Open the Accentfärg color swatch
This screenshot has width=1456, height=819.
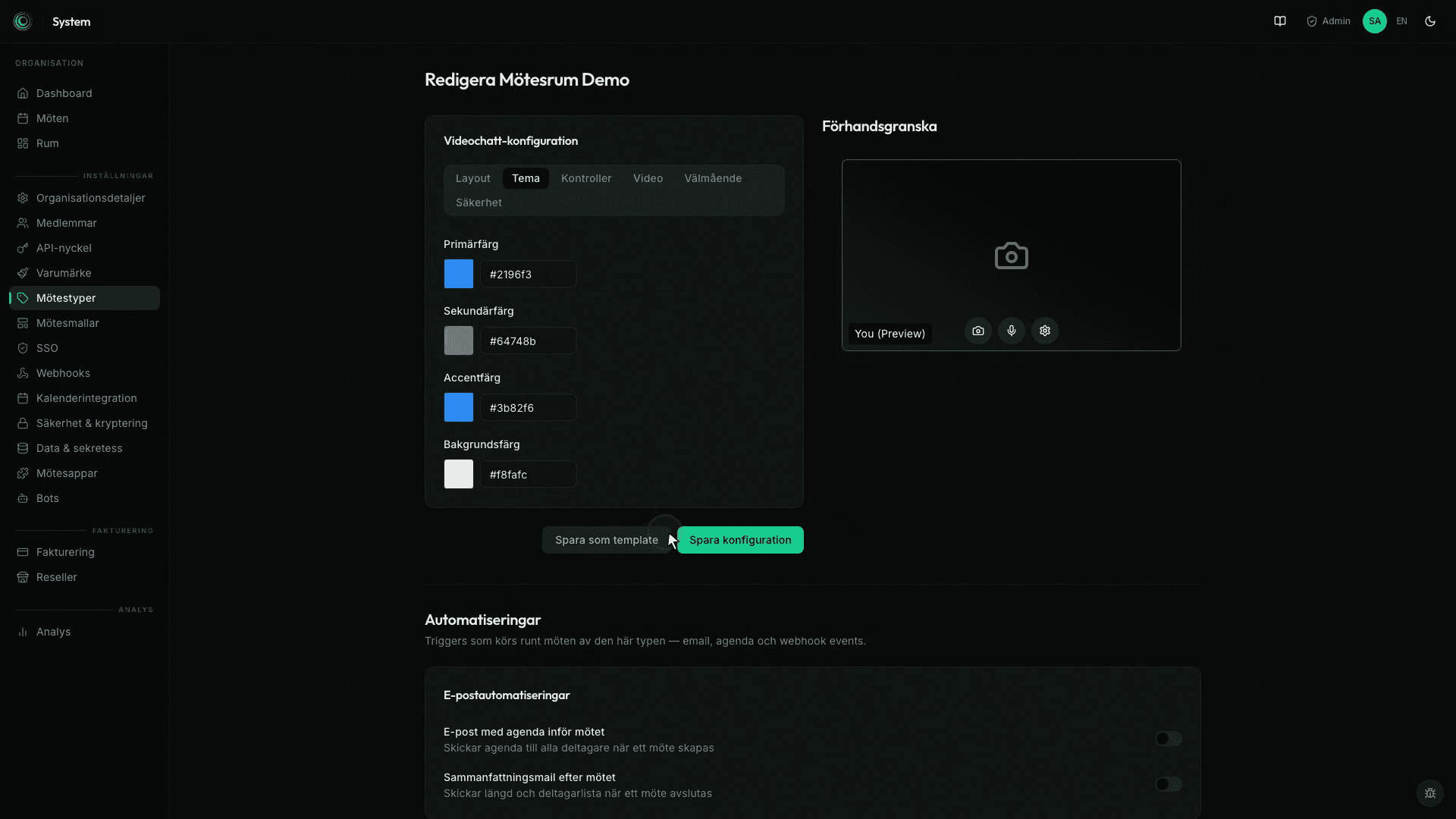459,407
